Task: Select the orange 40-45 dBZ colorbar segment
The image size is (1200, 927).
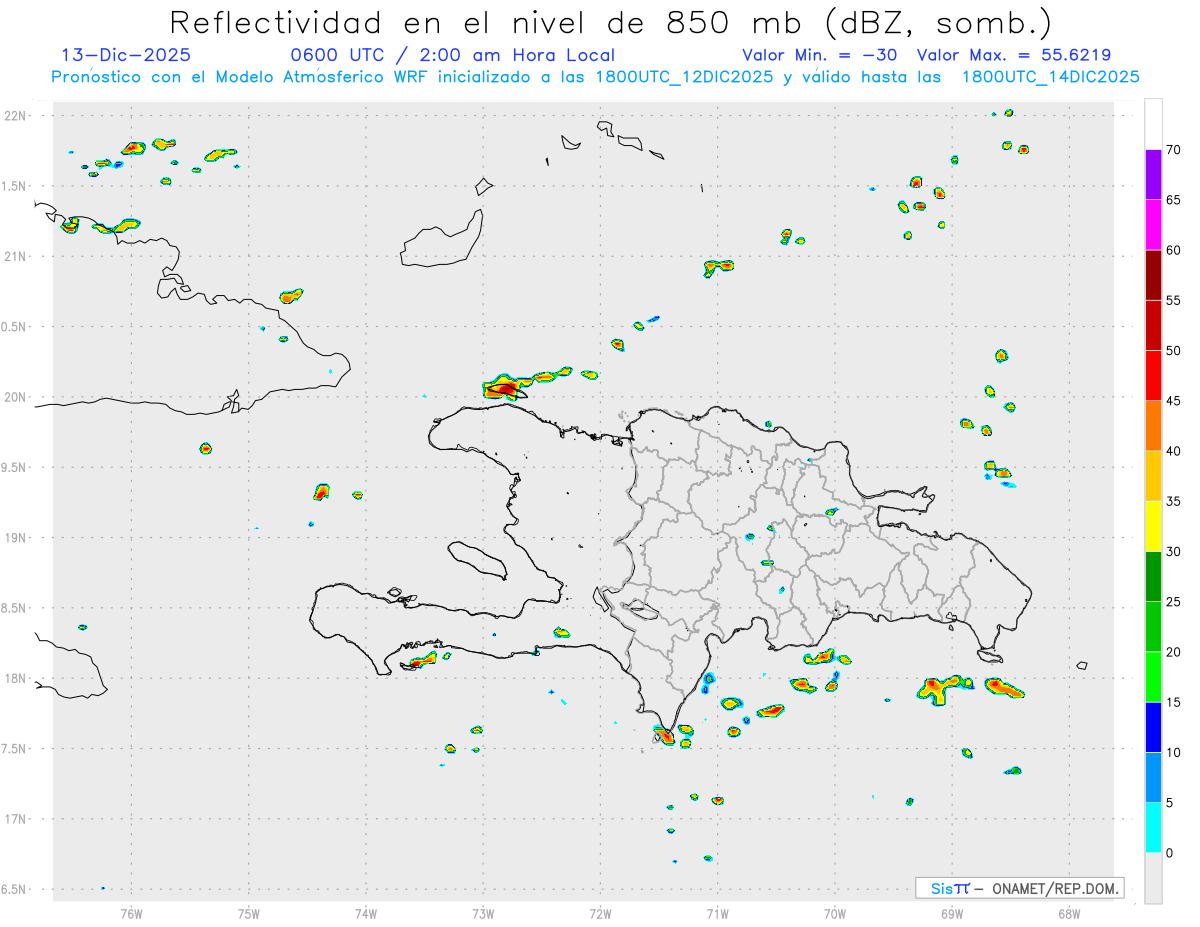Action: pyautogui.click(x=1153, y=426)
